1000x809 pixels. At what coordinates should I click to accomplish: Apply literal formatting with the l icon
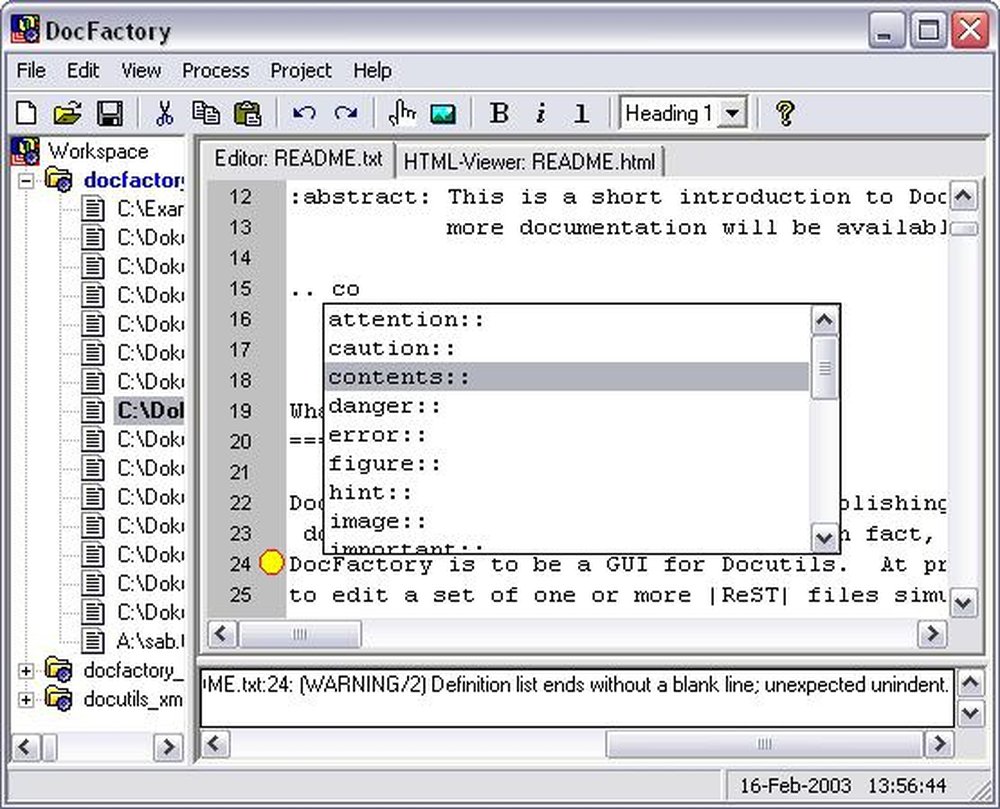(x=581, y=113)
